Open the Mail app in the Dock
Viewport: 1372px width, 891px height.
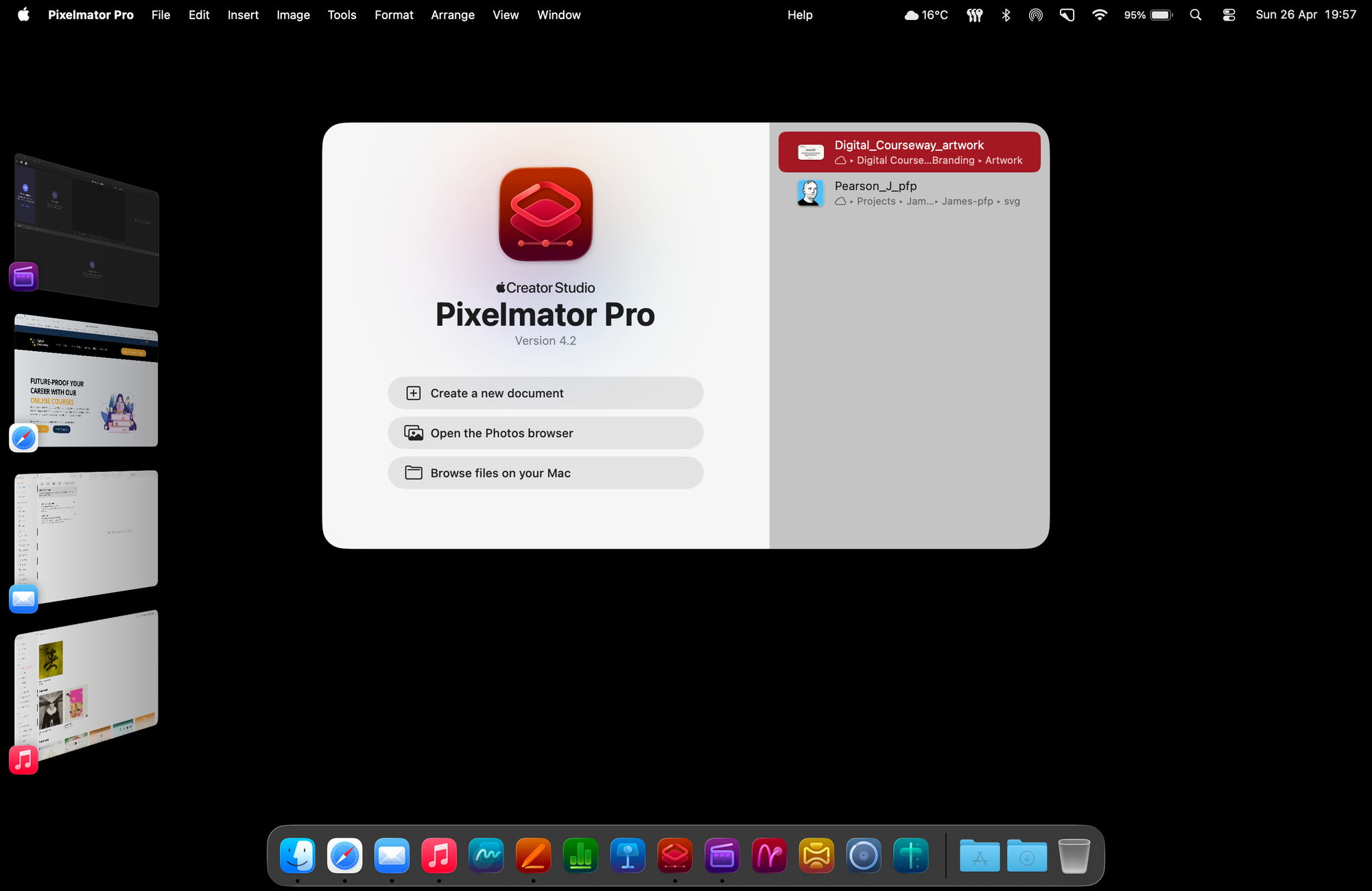(x=392, y=855)
